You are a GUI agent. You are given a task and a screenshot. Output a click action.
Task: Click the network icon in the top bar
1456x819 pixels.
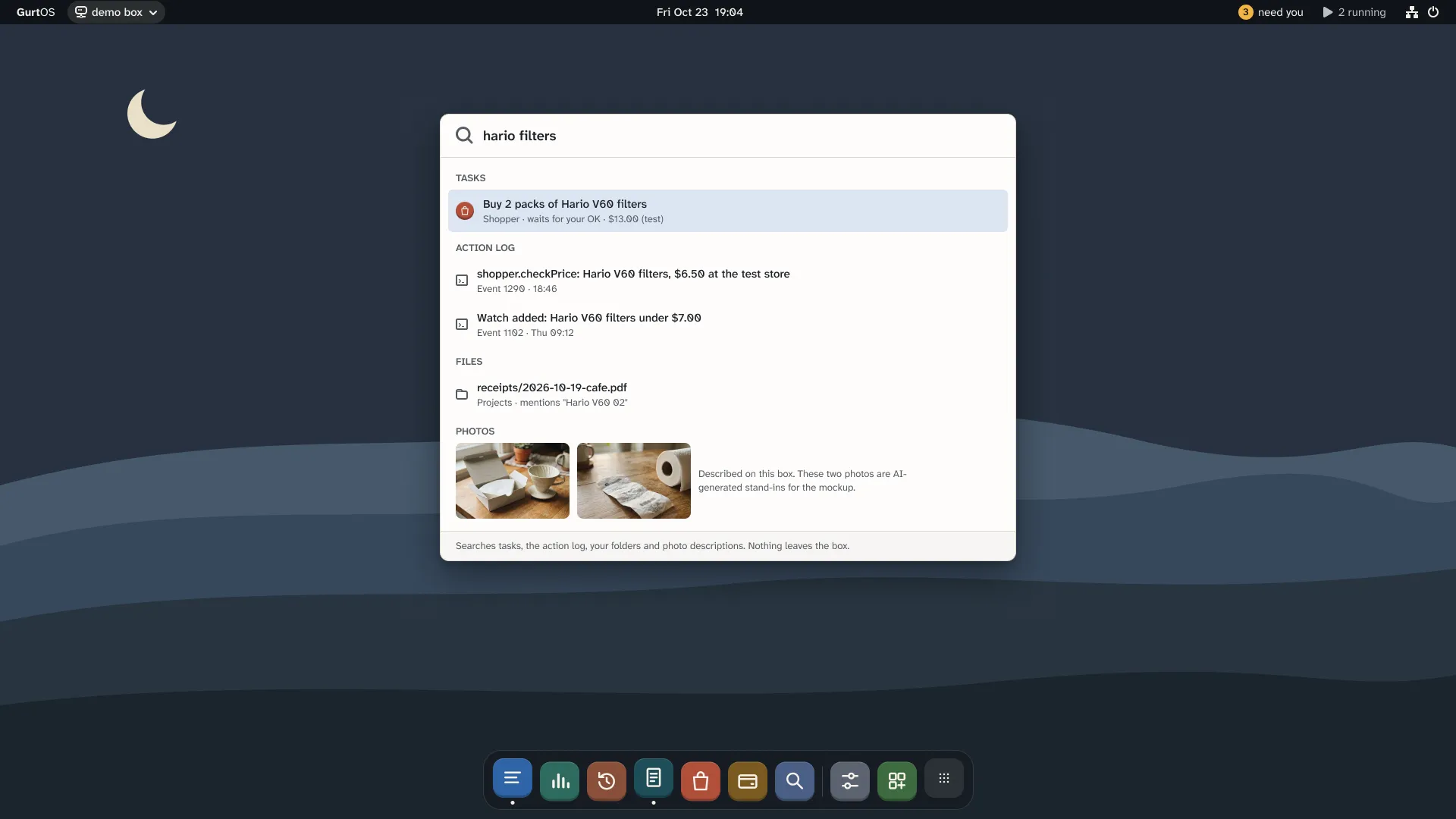pyautogui.click(x=1411, y=12)
